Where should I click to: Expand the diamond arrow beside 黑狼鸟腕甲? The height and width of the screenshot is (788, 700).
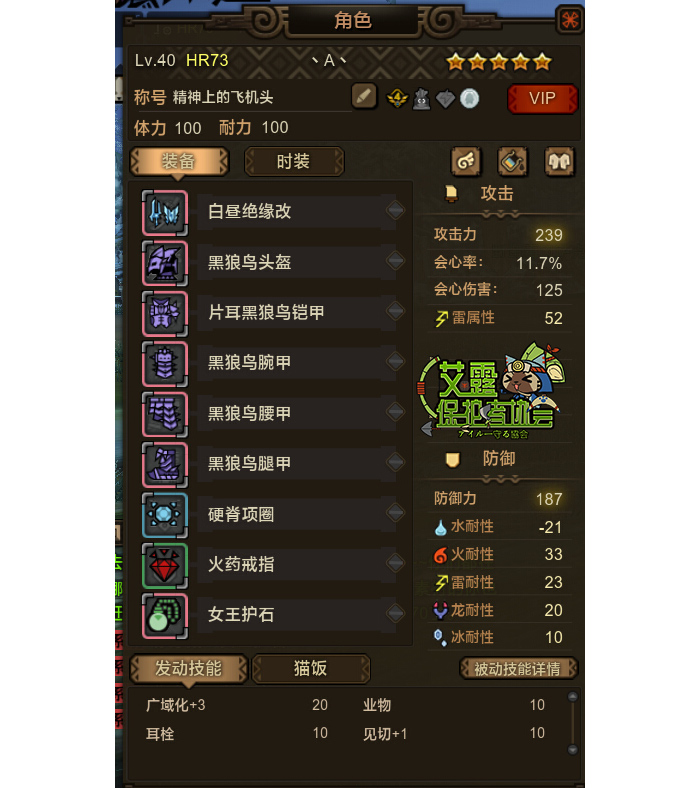tap(396, 361)
